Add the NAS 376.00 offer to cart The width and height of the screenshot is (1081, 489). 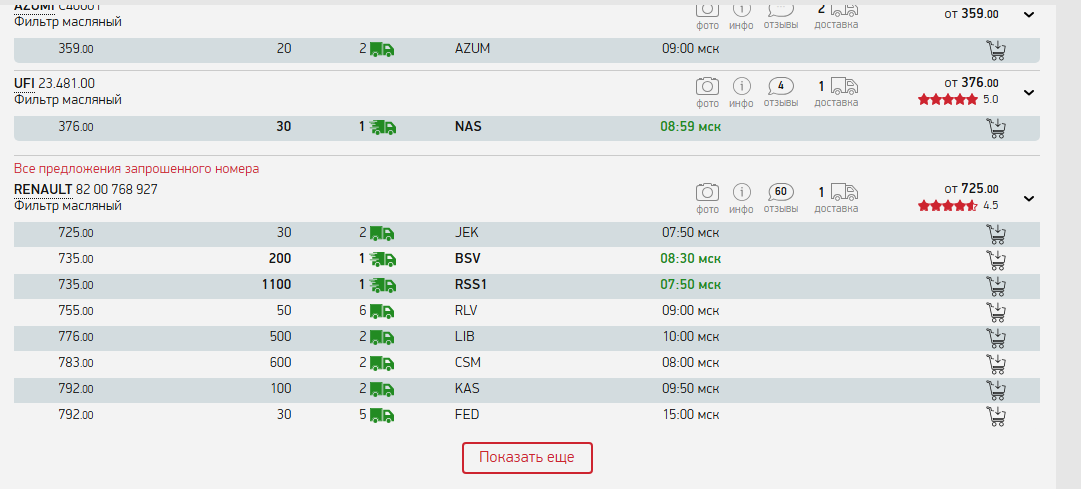coord(996,128)
